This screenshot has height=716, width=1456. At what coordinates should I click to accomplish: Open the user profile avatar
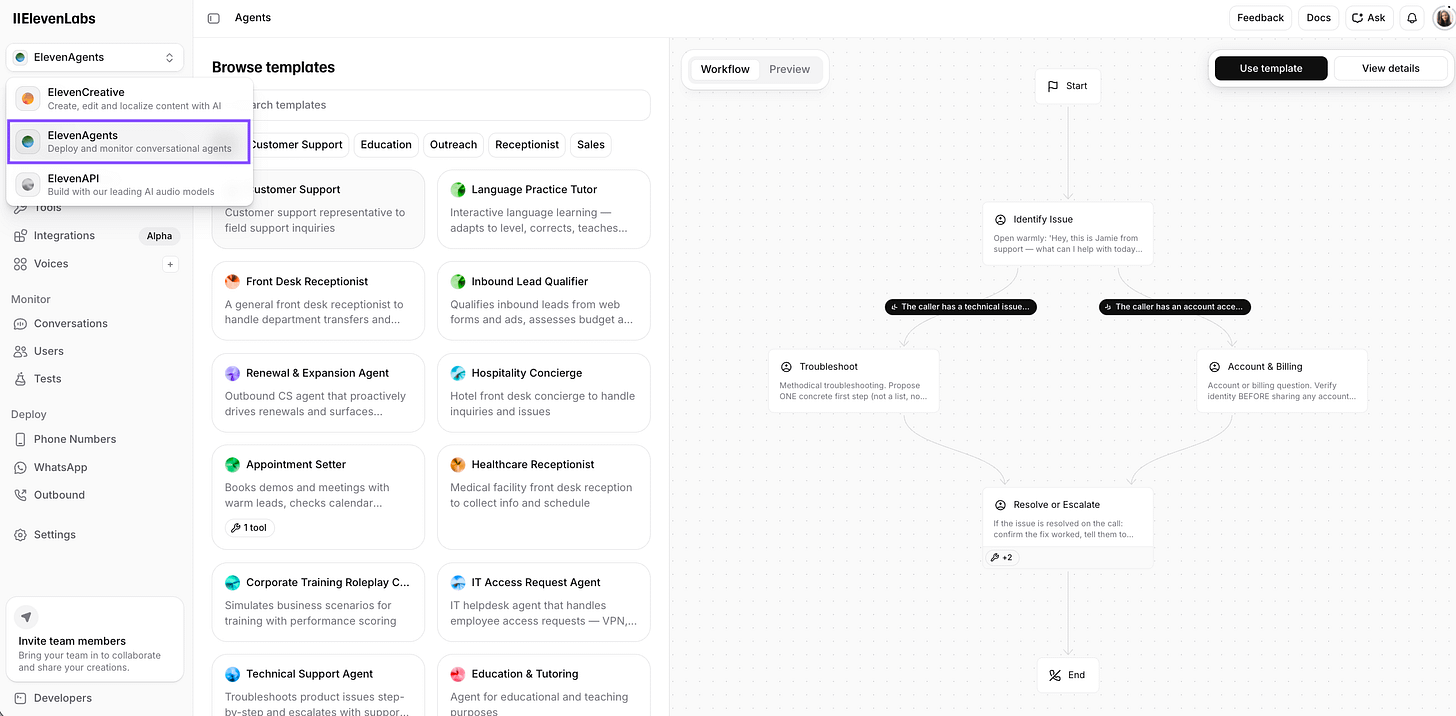pos(1443,18)
